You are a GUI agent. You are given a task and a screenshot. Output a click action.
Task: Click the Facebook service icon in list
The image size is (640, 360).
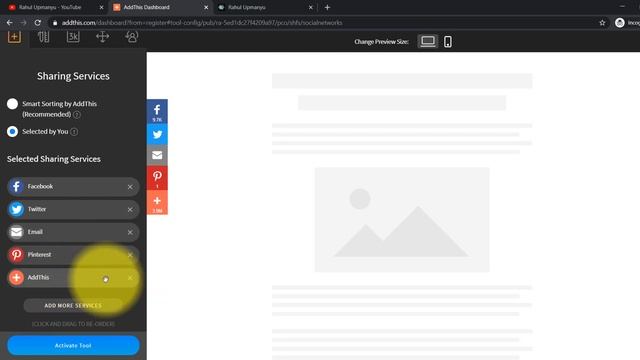pyautogui.click(x=16, y=187)
